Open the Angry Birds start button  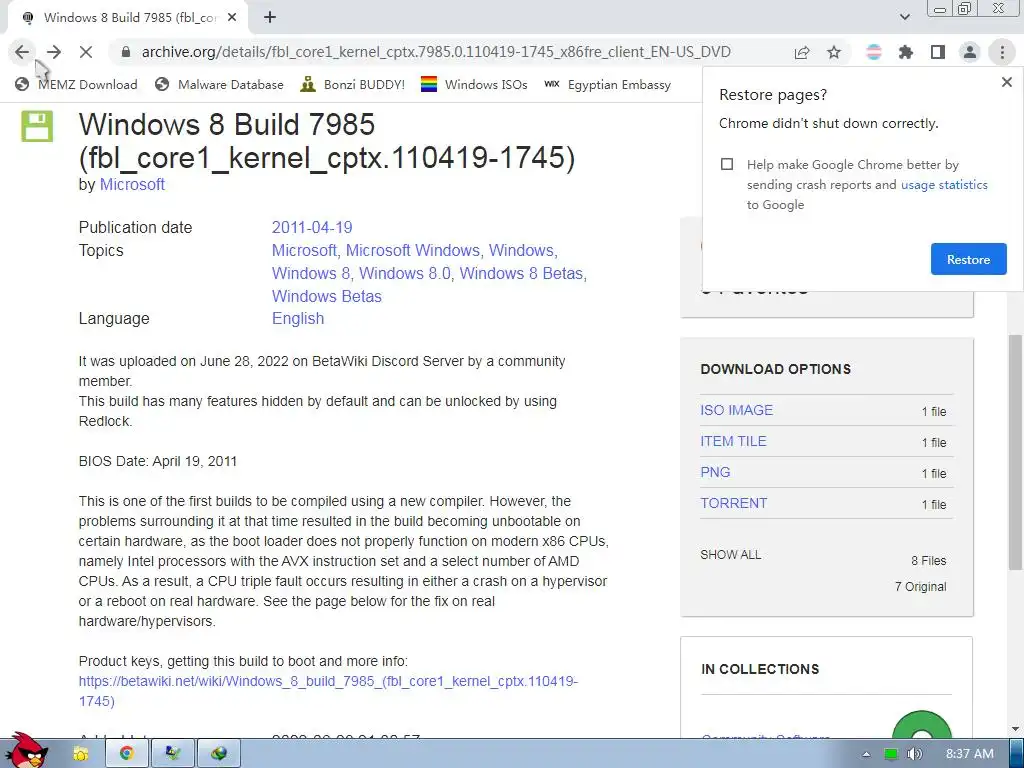[26, 751]
